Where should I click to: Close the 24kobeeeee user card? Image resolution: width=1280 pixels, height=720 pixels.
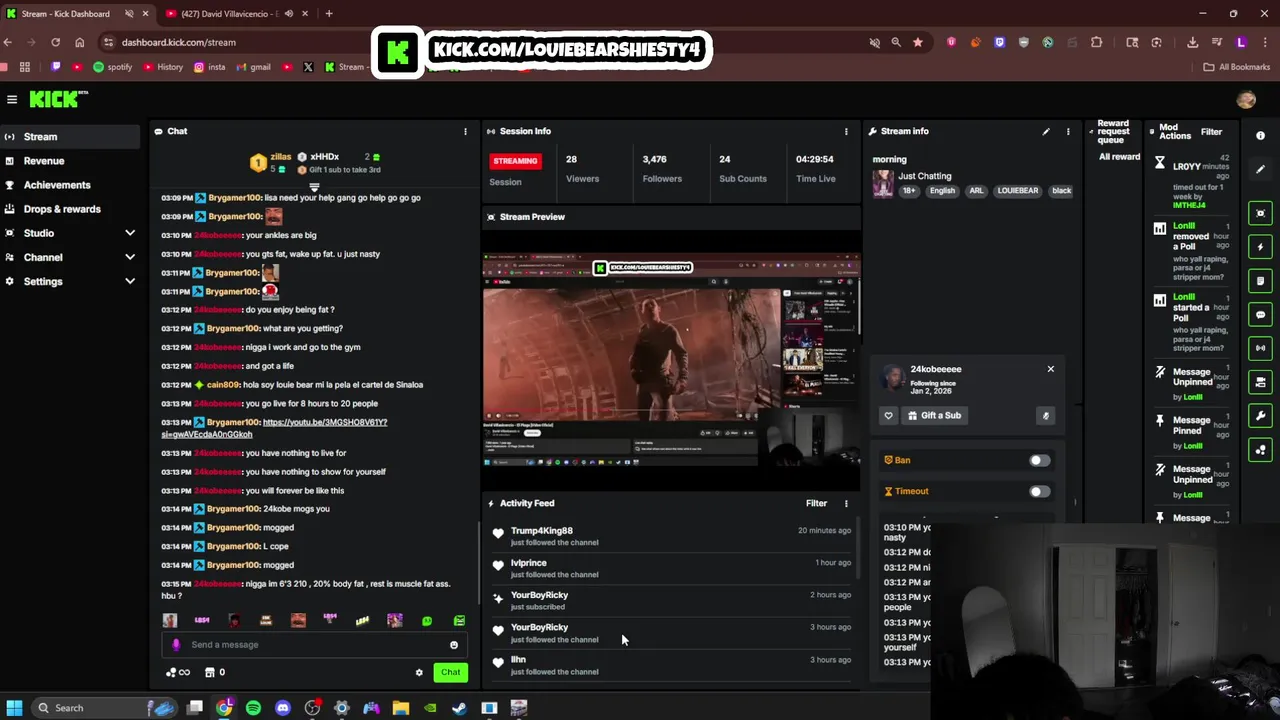pos(1050,370)
